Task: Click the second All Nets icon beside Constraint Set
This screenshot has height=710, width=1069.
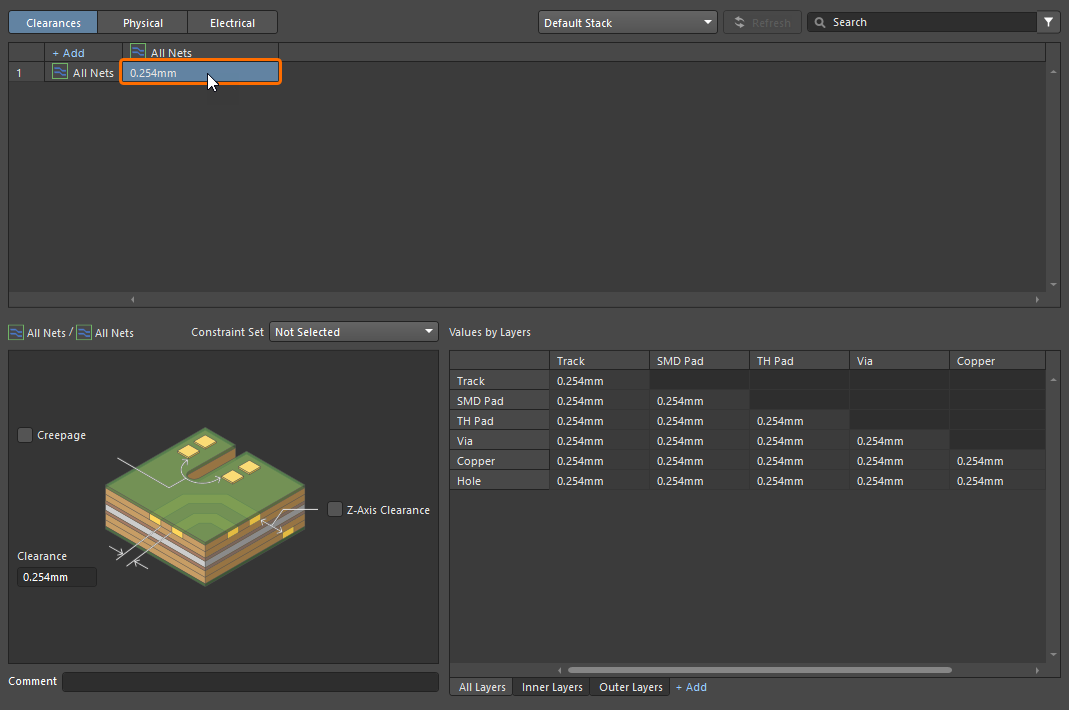Action: 84,333
